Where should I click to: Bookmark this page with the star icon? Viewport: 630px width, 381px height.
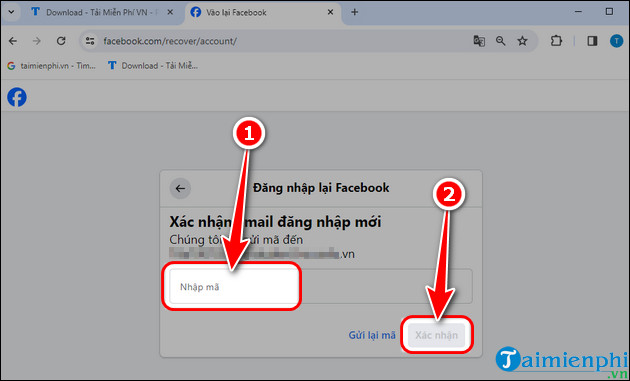click(522, 41)
